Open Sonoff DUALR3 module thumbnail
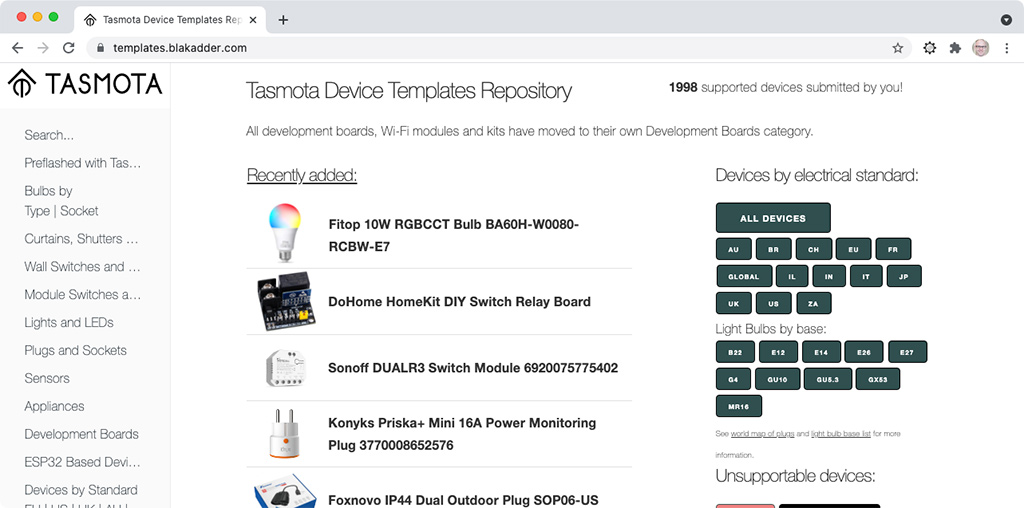The height and width of the screenshot is (508, 1024). pos(285,368)
